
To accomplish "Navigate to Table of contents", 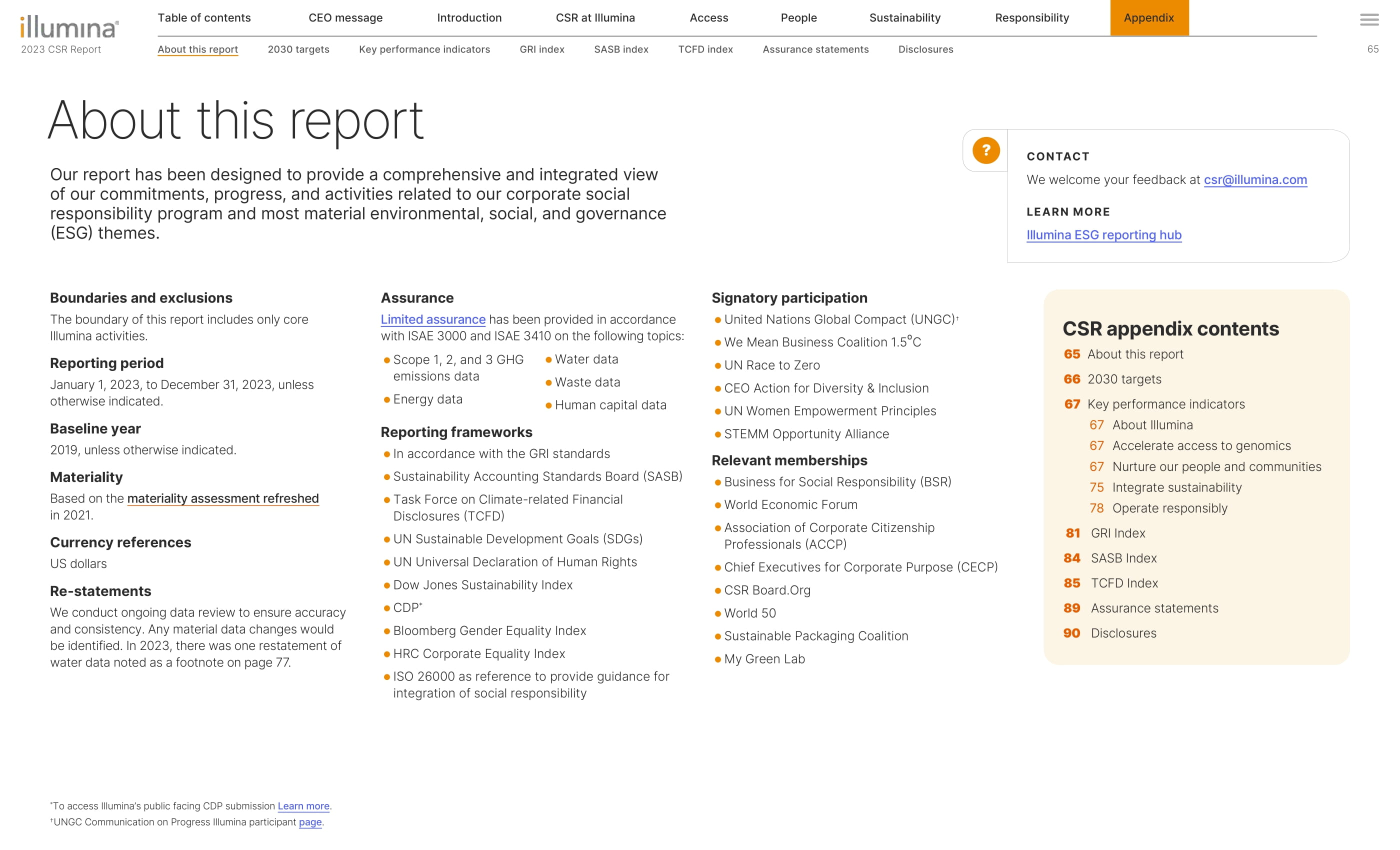I will tap(204, 17).
